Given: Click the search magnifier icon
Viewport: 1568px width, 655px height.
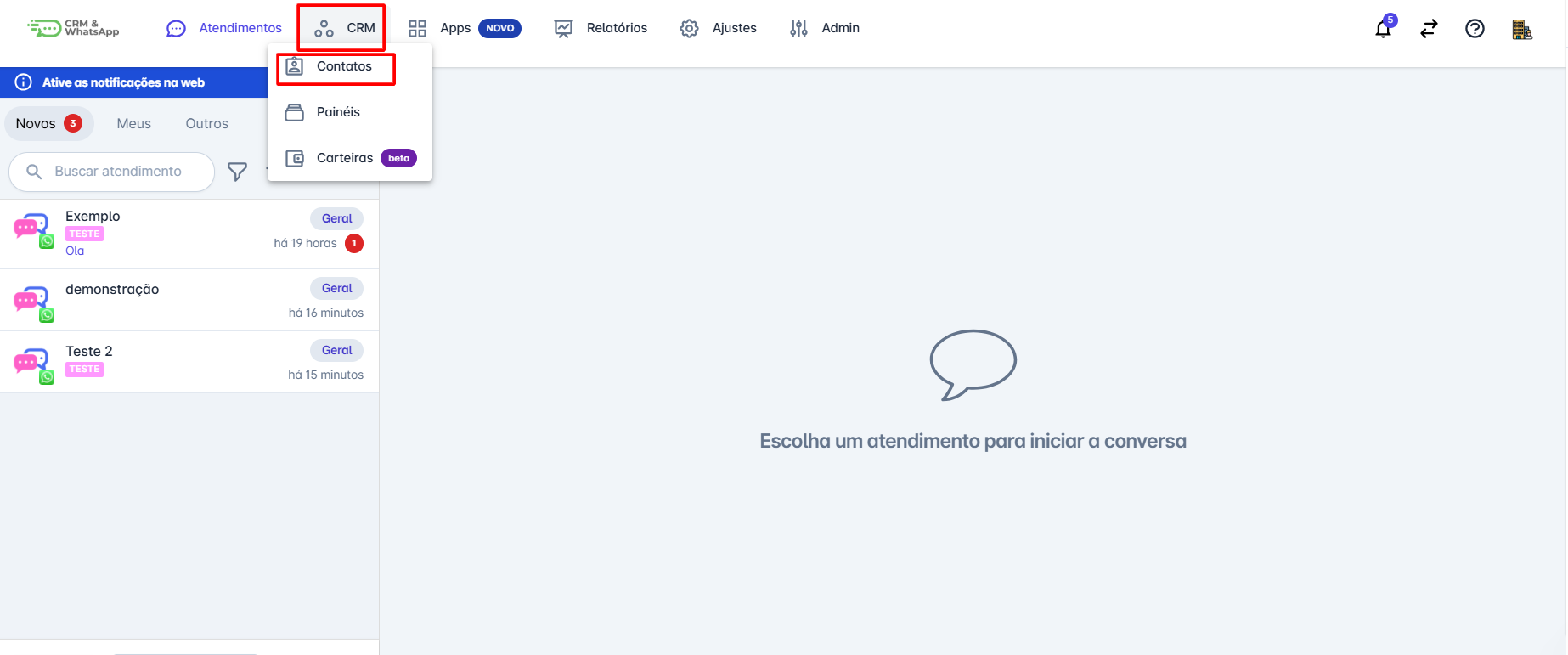Looking at the screenshot, I should 34,172.
